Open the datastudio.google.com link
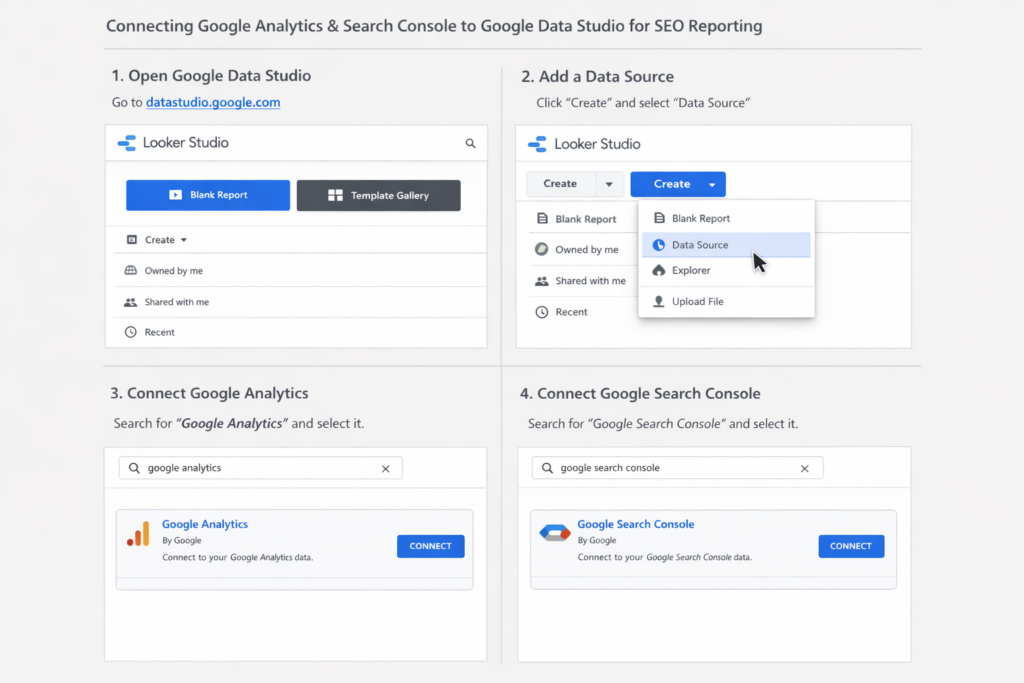This screenshot has width=1024, height=683. 213,102
